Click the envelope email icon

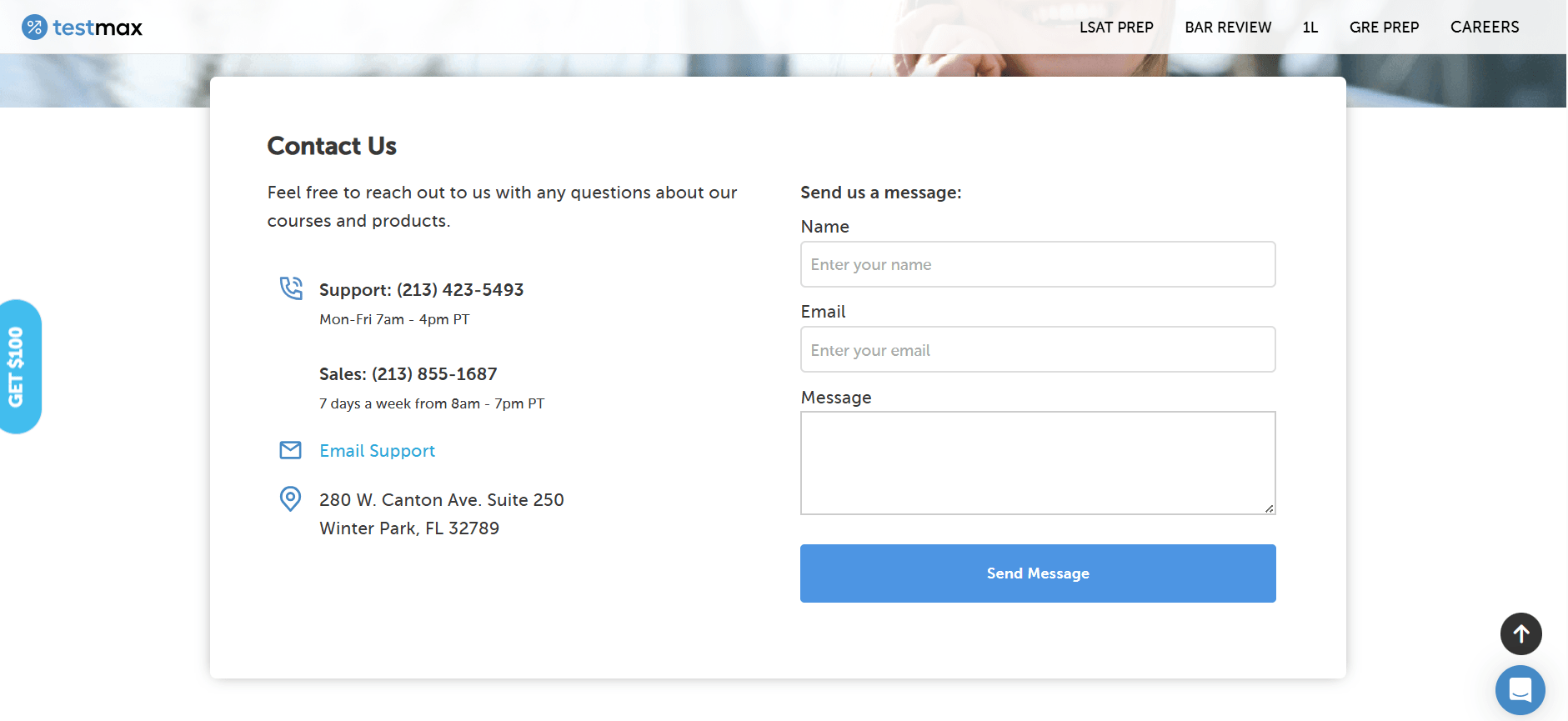[x=290, y=450]
